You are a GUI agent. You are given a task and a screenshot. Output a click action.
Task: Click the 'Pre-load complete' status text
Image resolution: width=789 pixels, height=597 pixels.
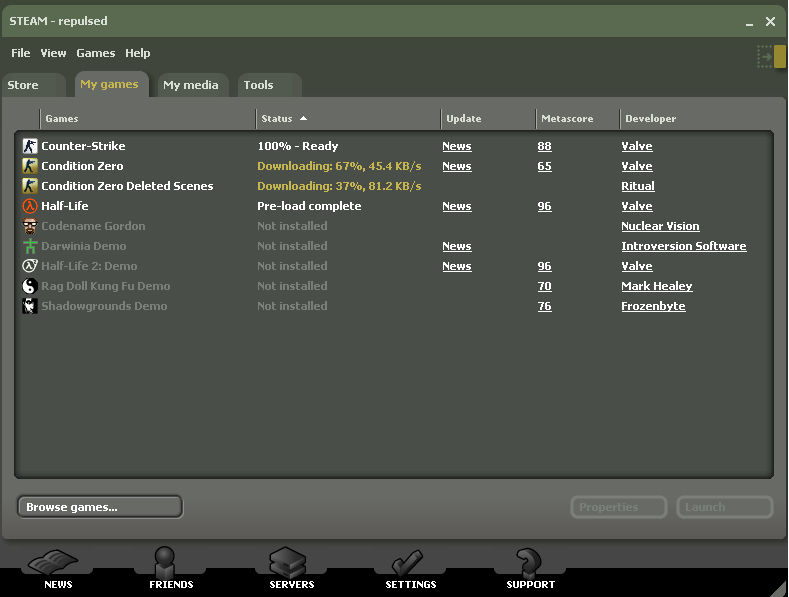click(309, 206)
